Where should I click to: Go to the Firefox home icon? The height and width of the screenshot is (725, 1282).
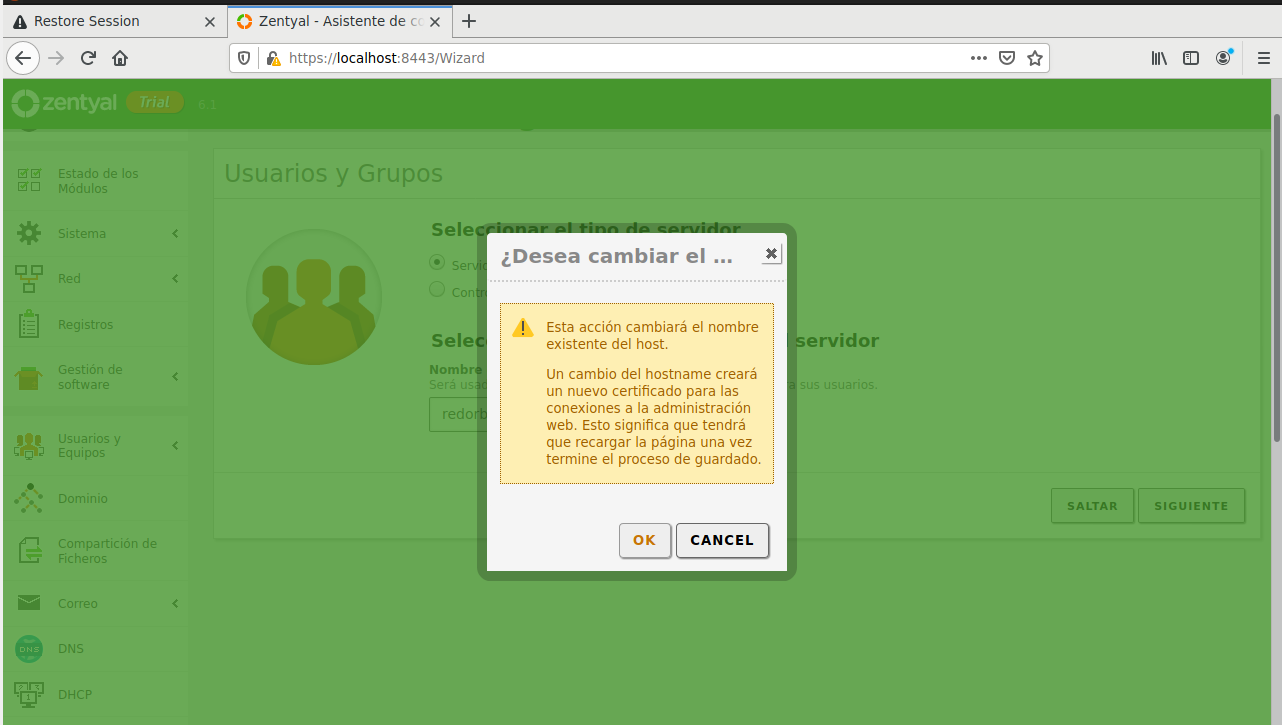[x=120, y=58]
